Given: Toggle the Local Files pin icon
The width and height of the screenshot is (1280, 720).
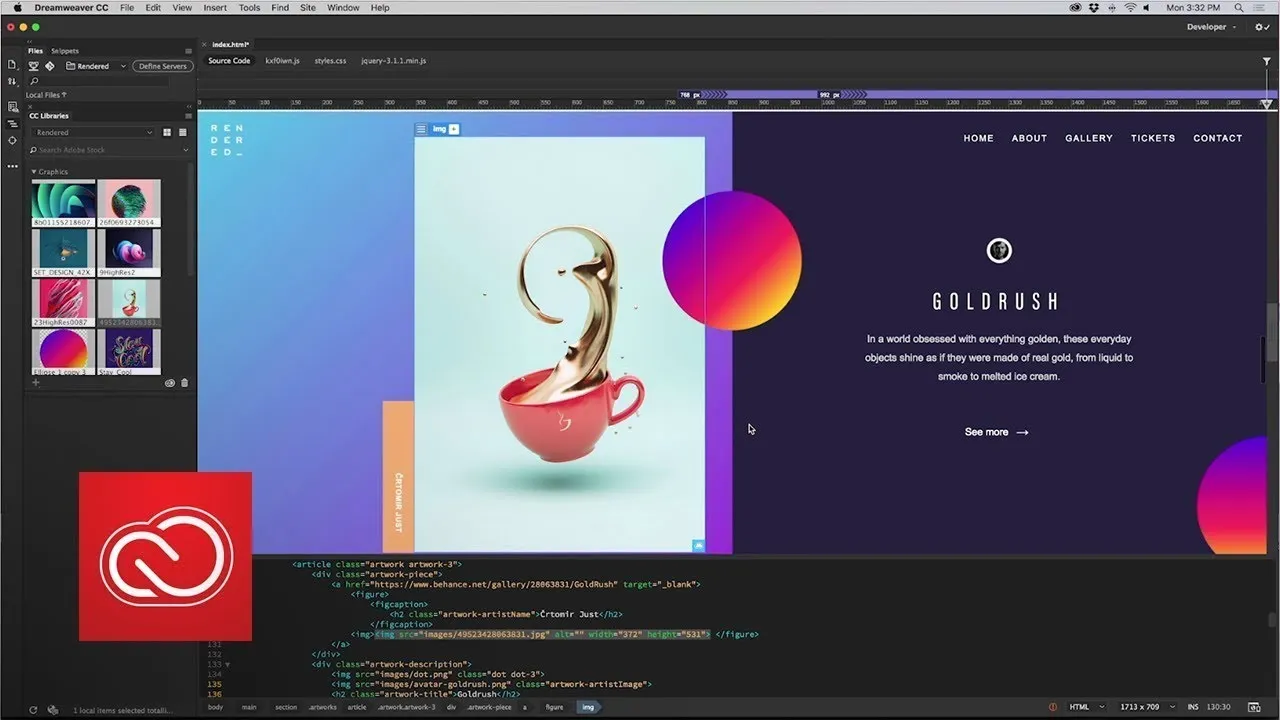Looking at the screenshot, I should [x=64, y=95].
